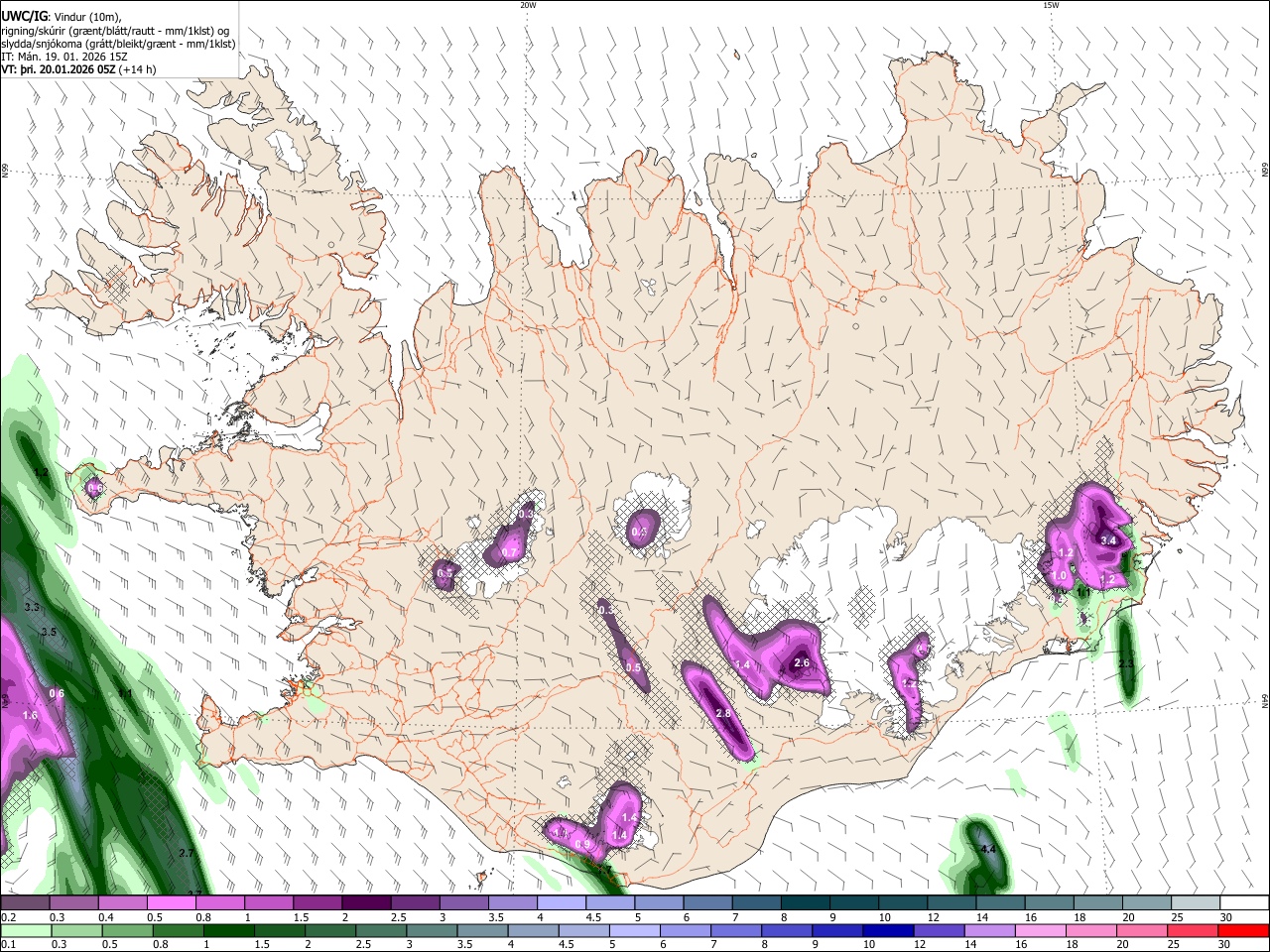
Task: Pick the lower rain scale swatch labeled 10
Action: 889,930
